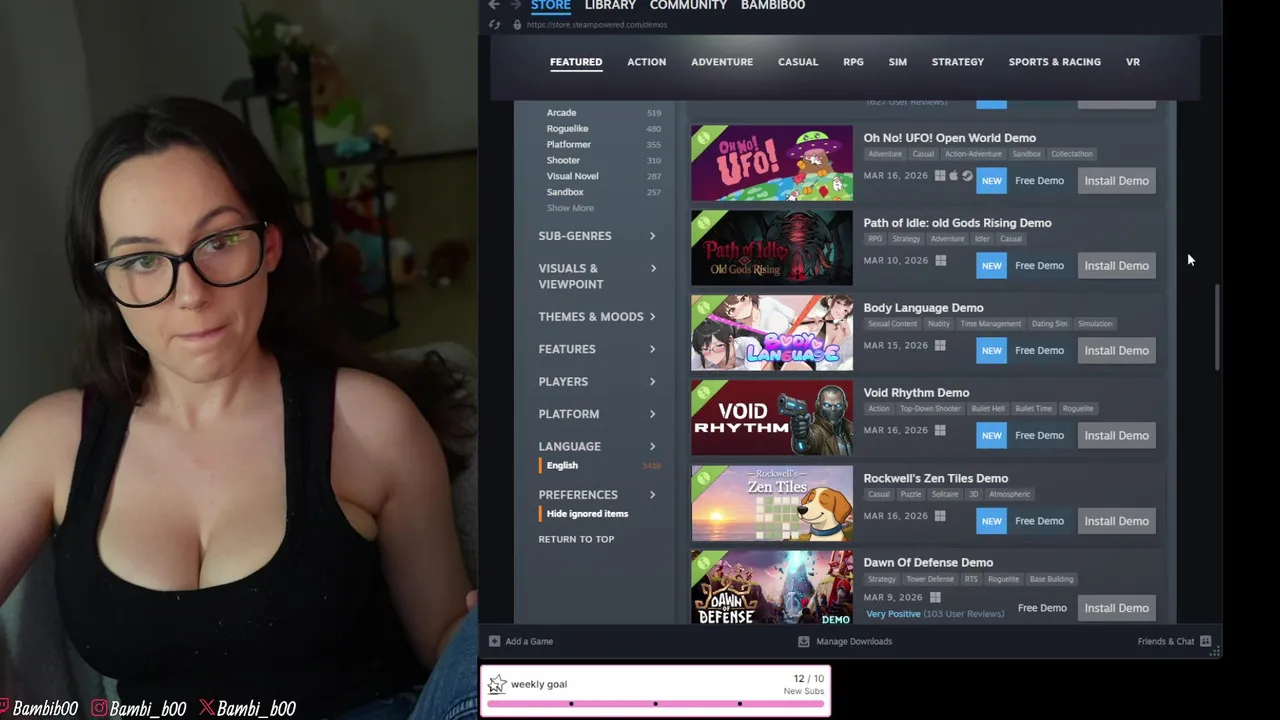Switch to the VR tab
The width and height of the screenshot is (1280, 720).
tap(1133, 62)
